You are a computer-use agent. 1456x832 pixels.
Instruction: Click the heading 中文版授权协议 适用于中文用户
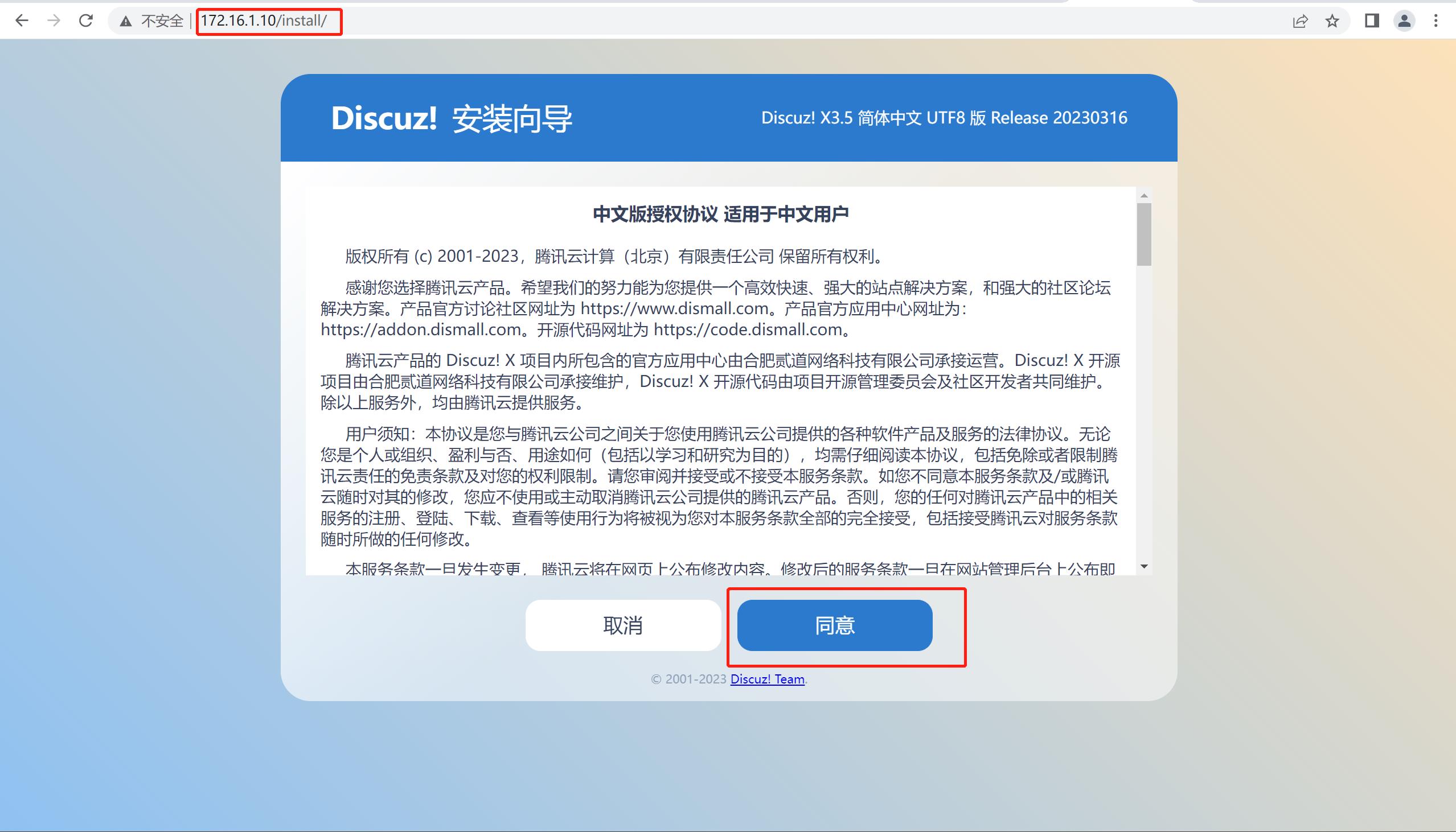[720, 214]
